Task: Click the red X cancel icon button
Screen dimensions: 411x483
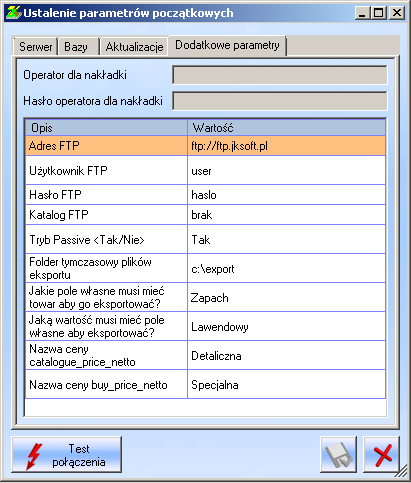Action: point(381,454)
